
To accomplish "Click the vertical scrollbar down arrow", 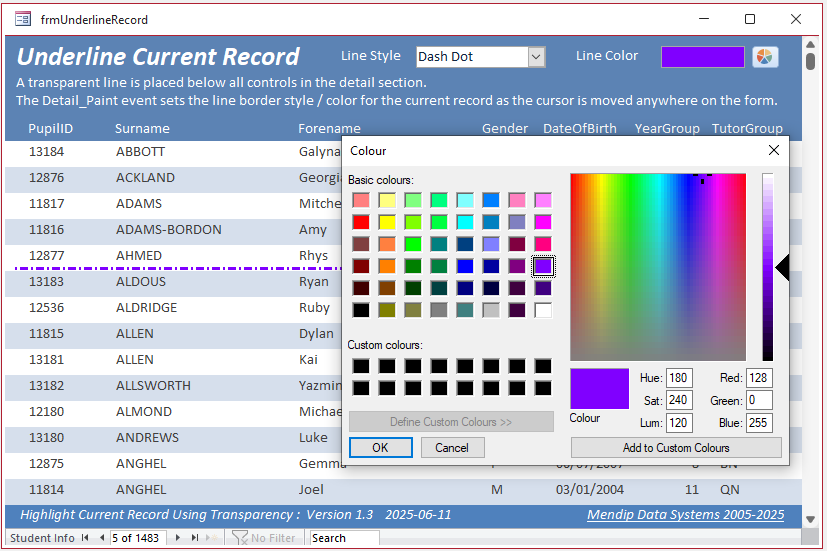I will [811, 519].
